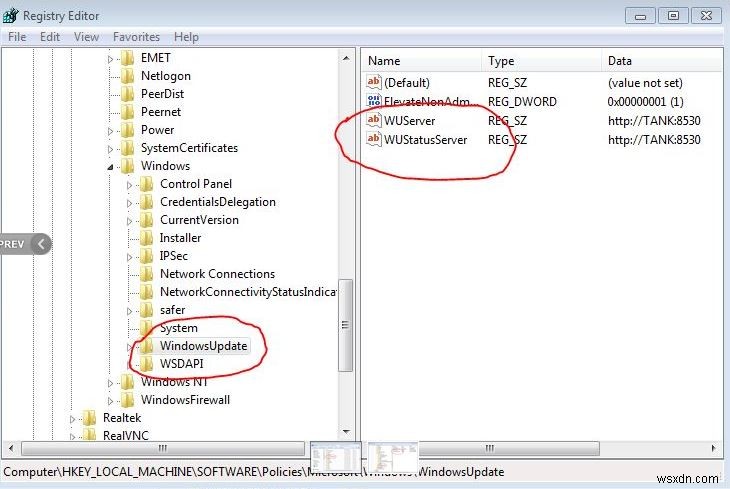Click tree pane horizontal scrollbar thumb
Viewport: 730px width, 489px height.
(x=163, y=448)
